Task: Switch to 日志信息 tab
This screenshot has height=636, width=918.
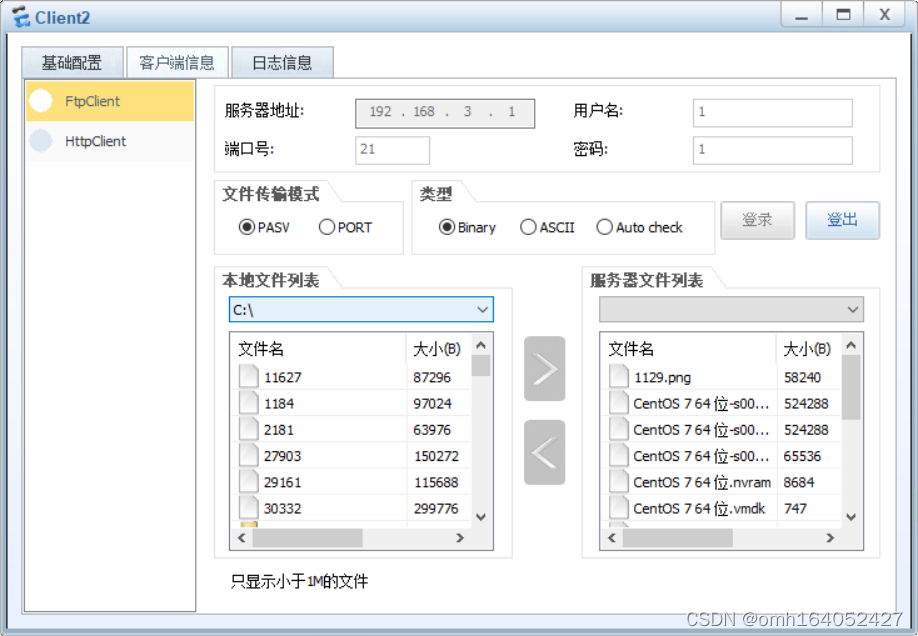Action: pyautogui.click(x=282, y=63)
